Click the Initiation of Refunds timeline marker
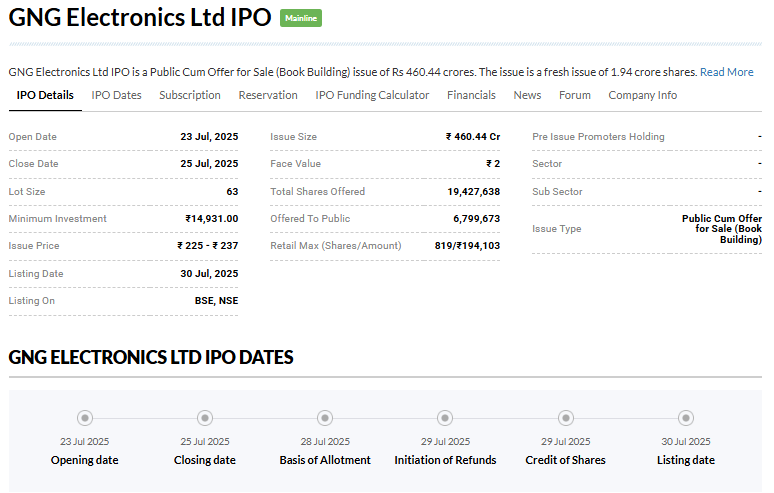The height and width of the screenshot is (493, 774). [445, 418]
